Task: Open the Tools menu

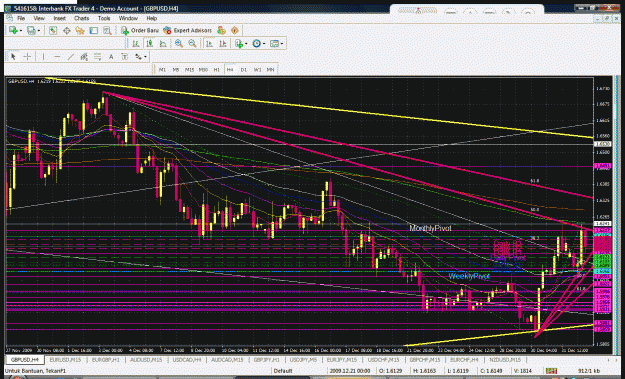Action: click(x=104, y=18)
